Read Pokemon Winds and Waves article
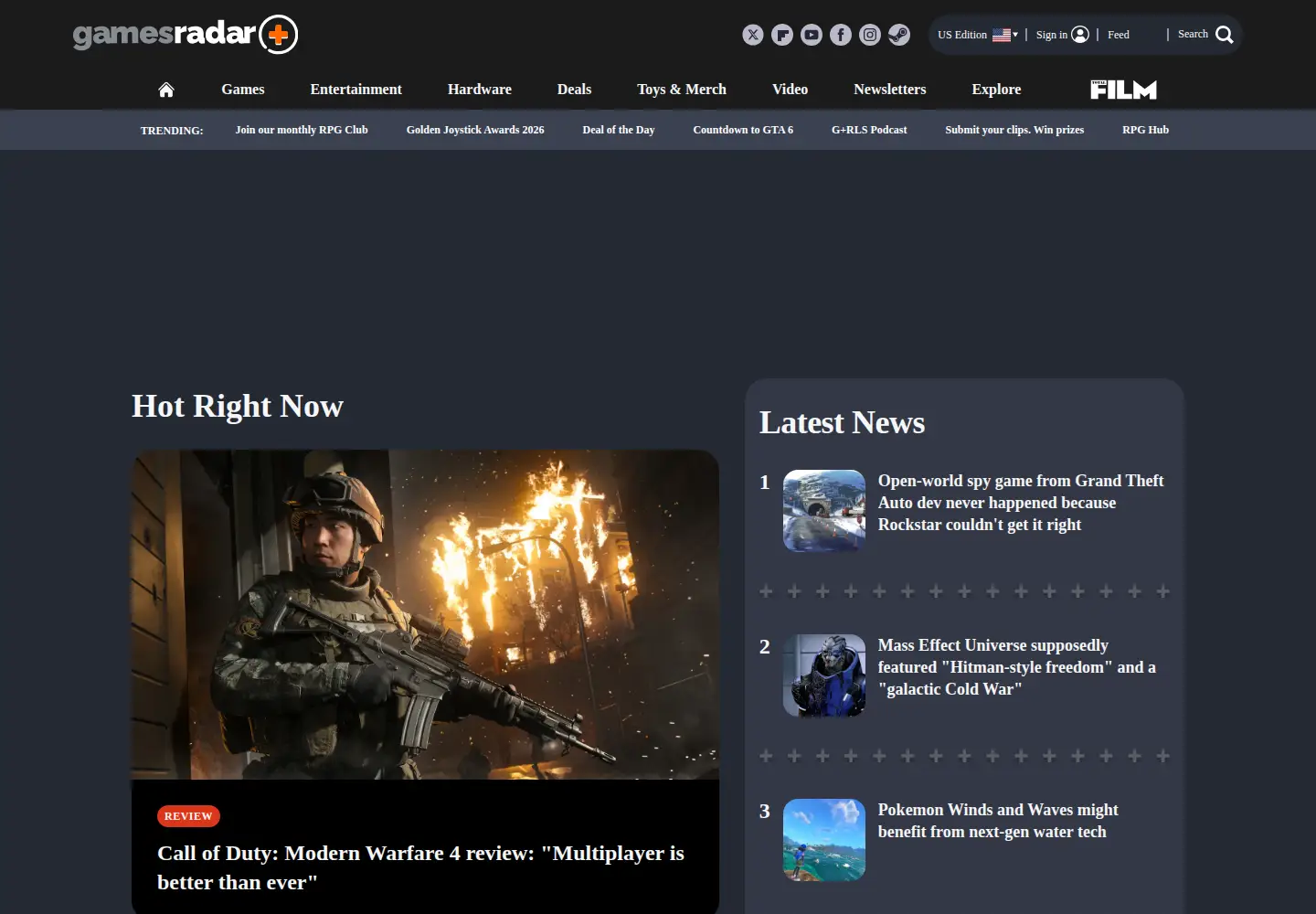Viewport: 1316px width, 914px height. pyautogui.click(x=998, y=821)
